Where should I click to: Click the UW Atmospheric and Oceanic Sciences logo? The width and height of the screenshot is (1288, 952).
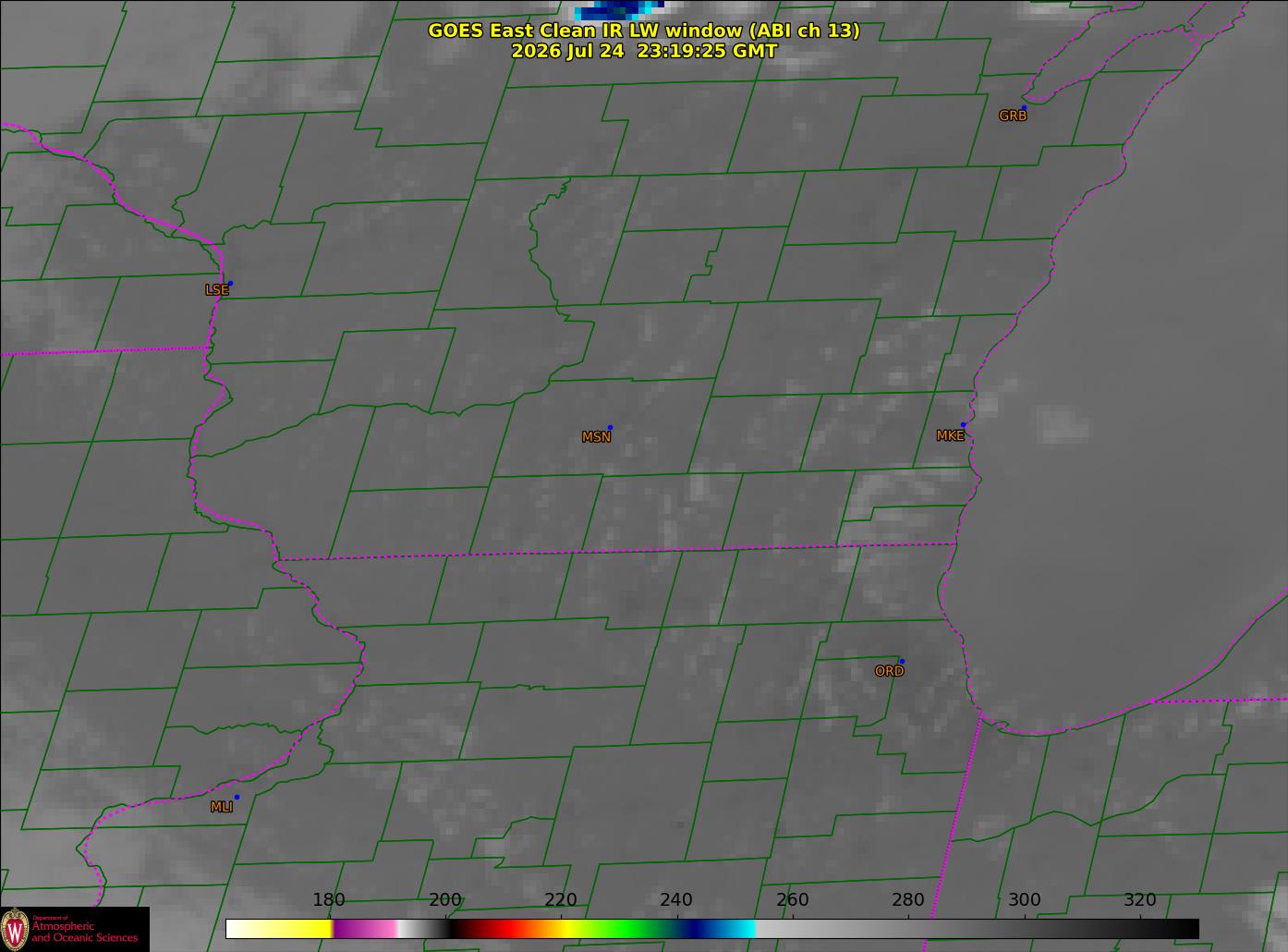tap(74, 929)
